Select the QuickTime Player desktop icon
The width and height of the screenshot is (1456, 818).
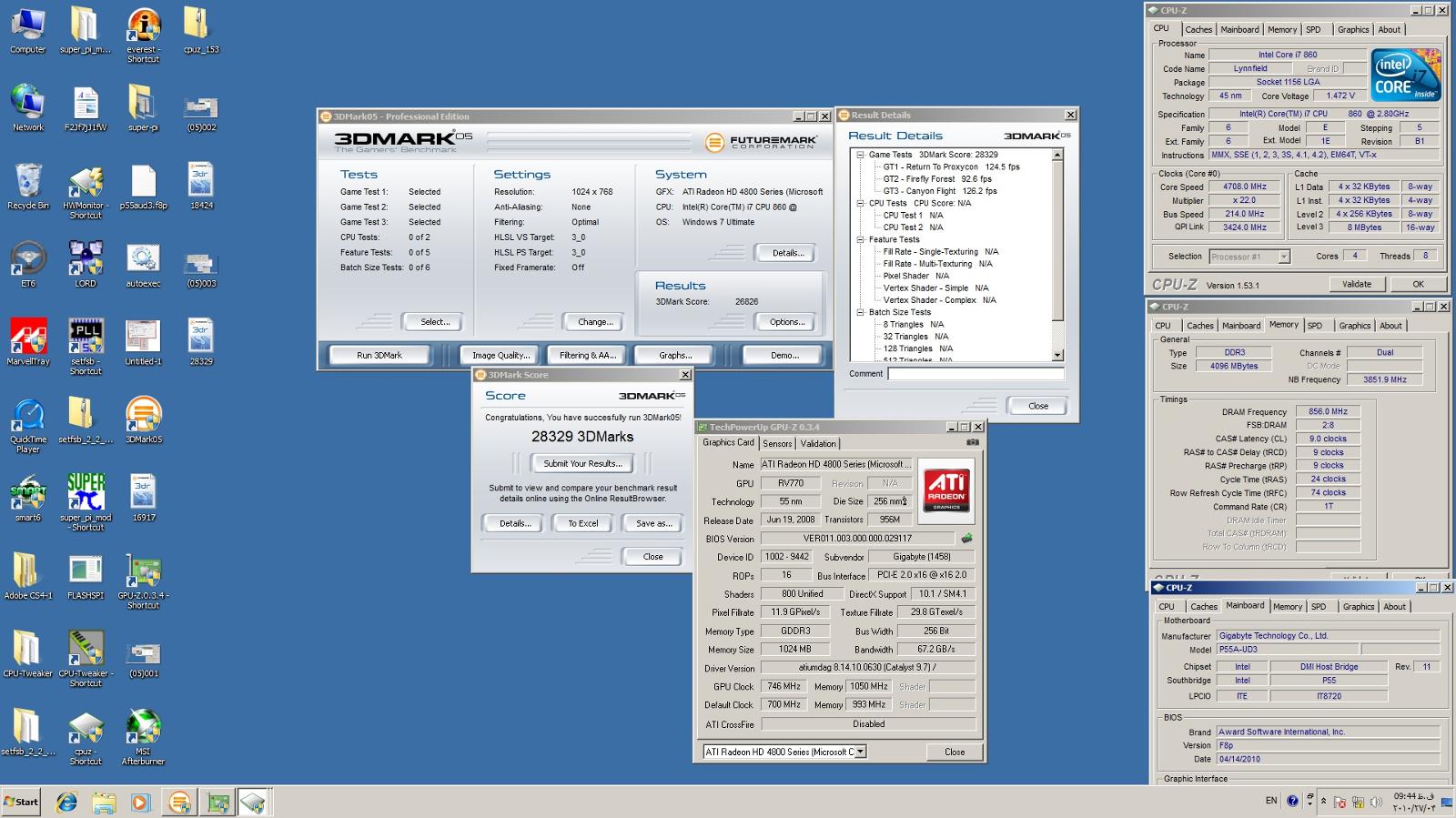(28, 426)
